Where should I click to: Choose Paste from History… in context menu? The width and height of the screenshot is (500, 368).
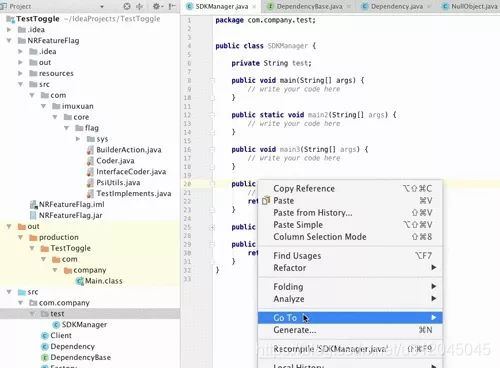pyautogui.click(x=350, y=213)
